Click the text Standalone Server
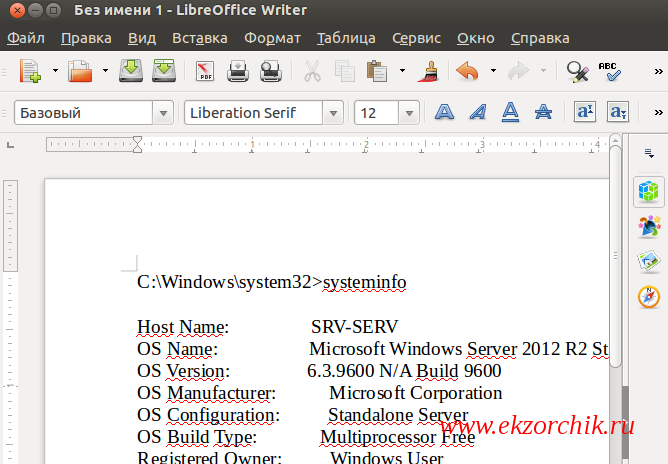Image resolution: width=668 pixels, height=464 pixels. coord(398,415)
